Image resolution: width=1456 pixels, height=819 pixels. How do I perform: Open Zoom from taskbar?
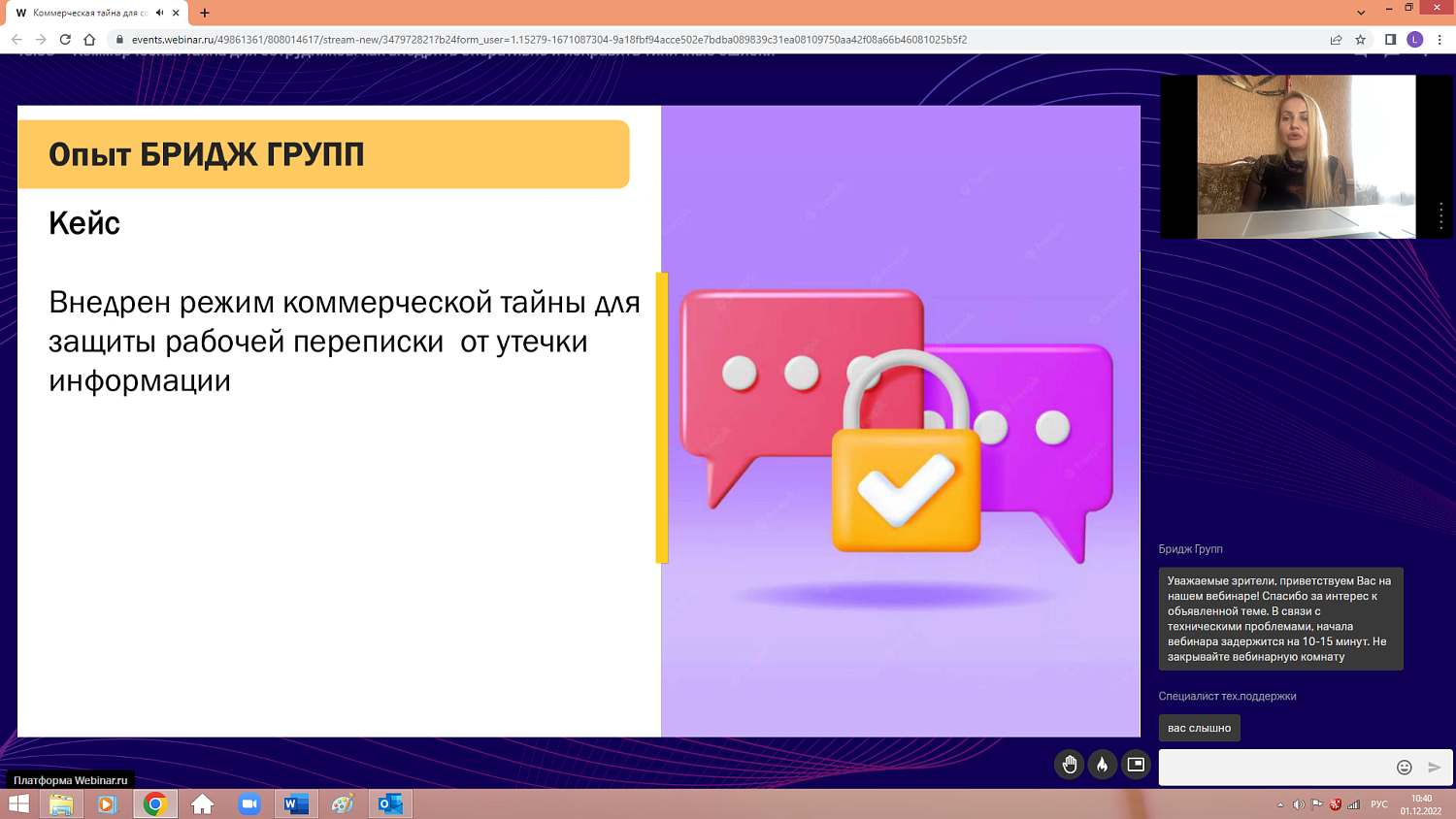pos(249,803)
